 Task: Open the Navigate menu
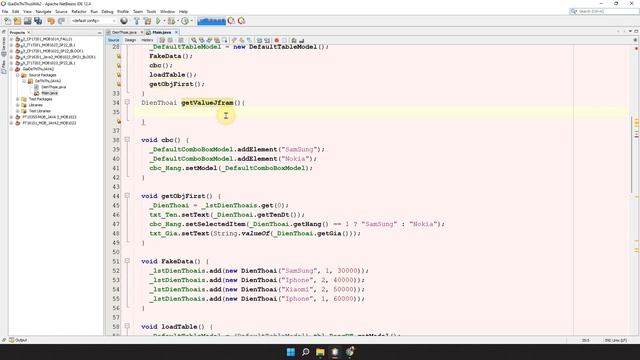[x=43, y=11]
